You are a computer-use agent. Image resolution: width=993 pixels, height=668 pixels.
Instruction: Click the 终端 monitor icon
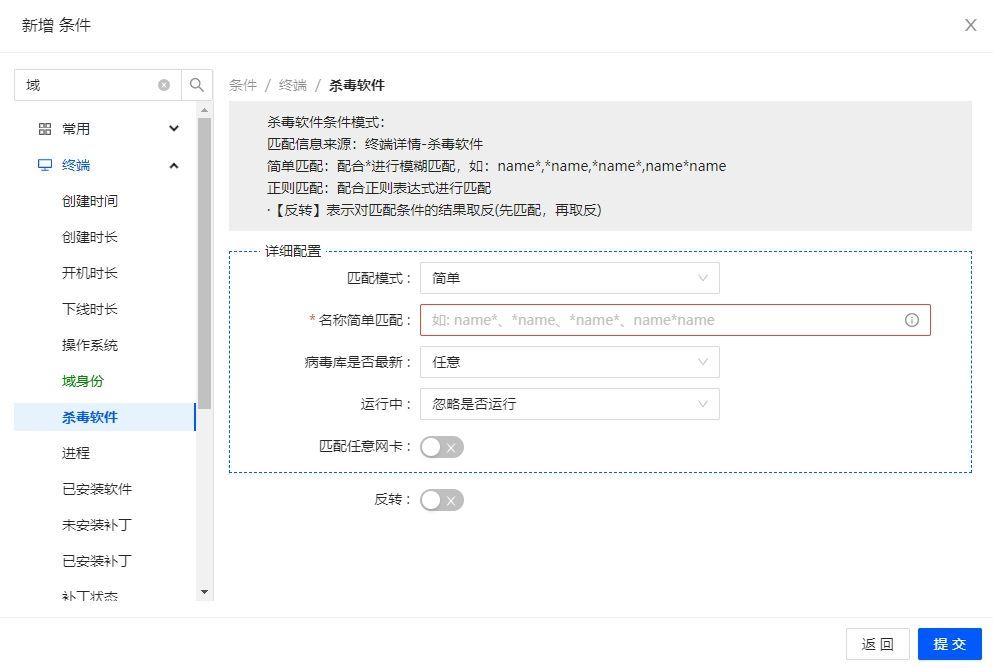tap(45, 165)
